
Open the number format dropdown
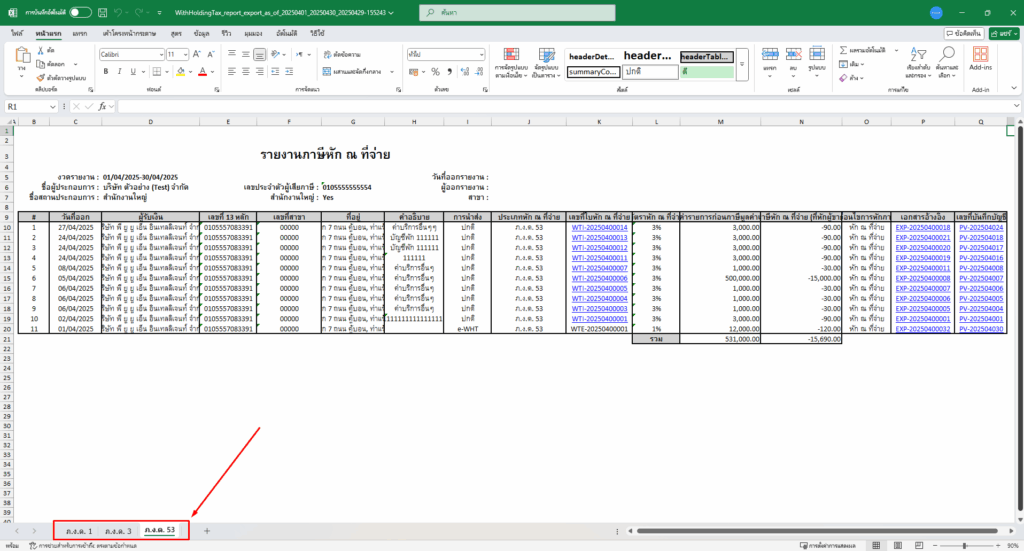(481, 55)
